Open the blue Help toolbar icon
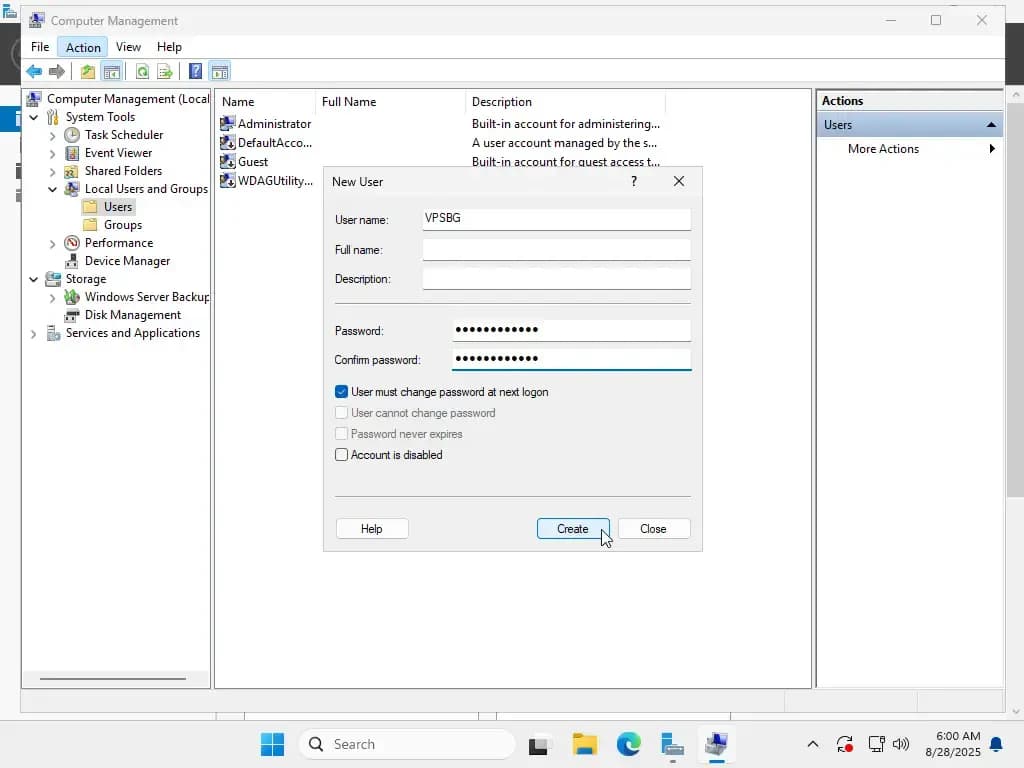1024x768 pixels. click(195, 71)
